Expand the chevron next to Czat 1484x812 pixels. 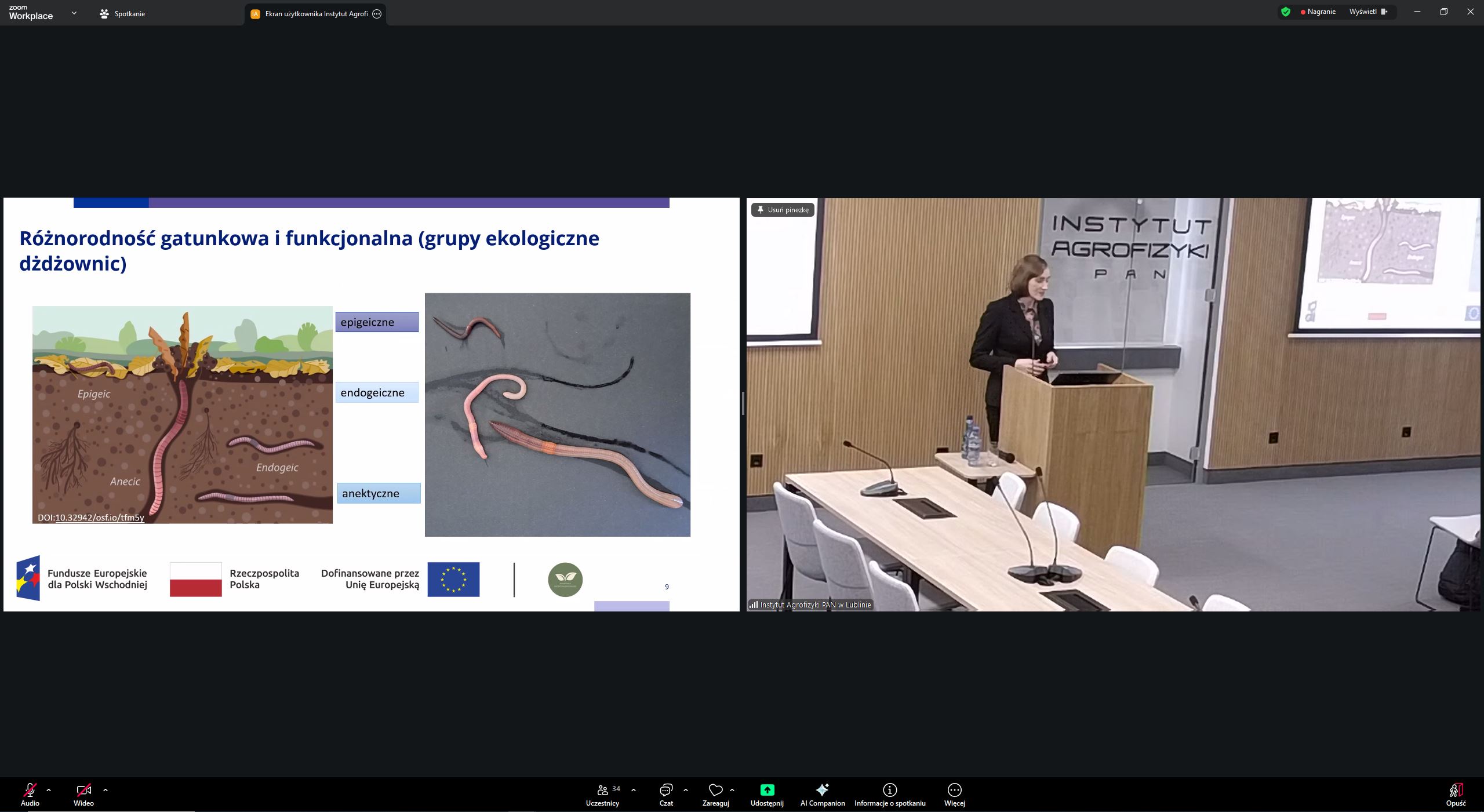point(686,790)
